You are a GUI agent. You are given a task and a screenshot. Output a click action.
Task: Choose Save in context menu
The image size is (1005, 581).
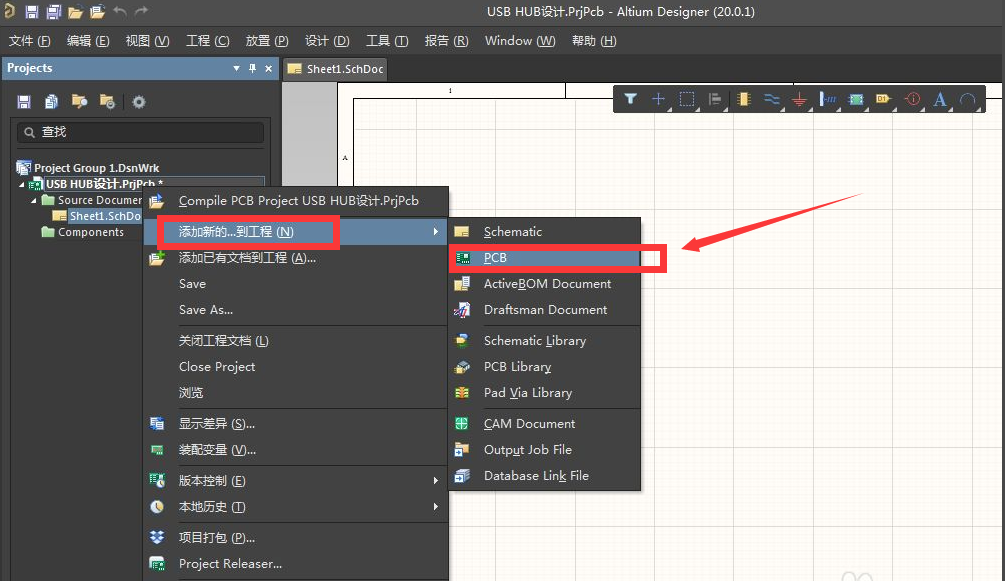[x=296, y=283]
